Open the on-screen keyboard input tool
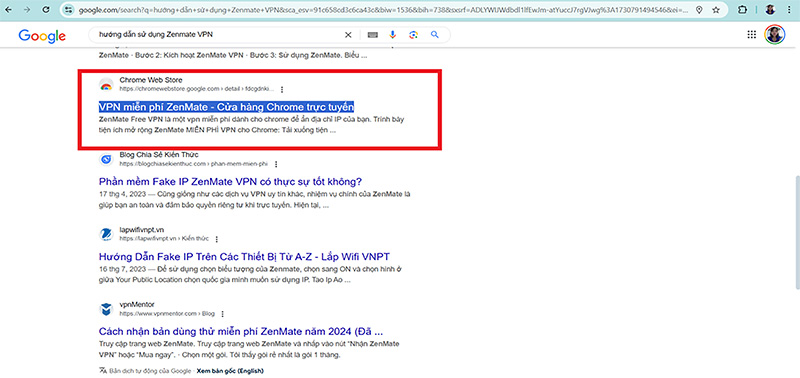 372,35
